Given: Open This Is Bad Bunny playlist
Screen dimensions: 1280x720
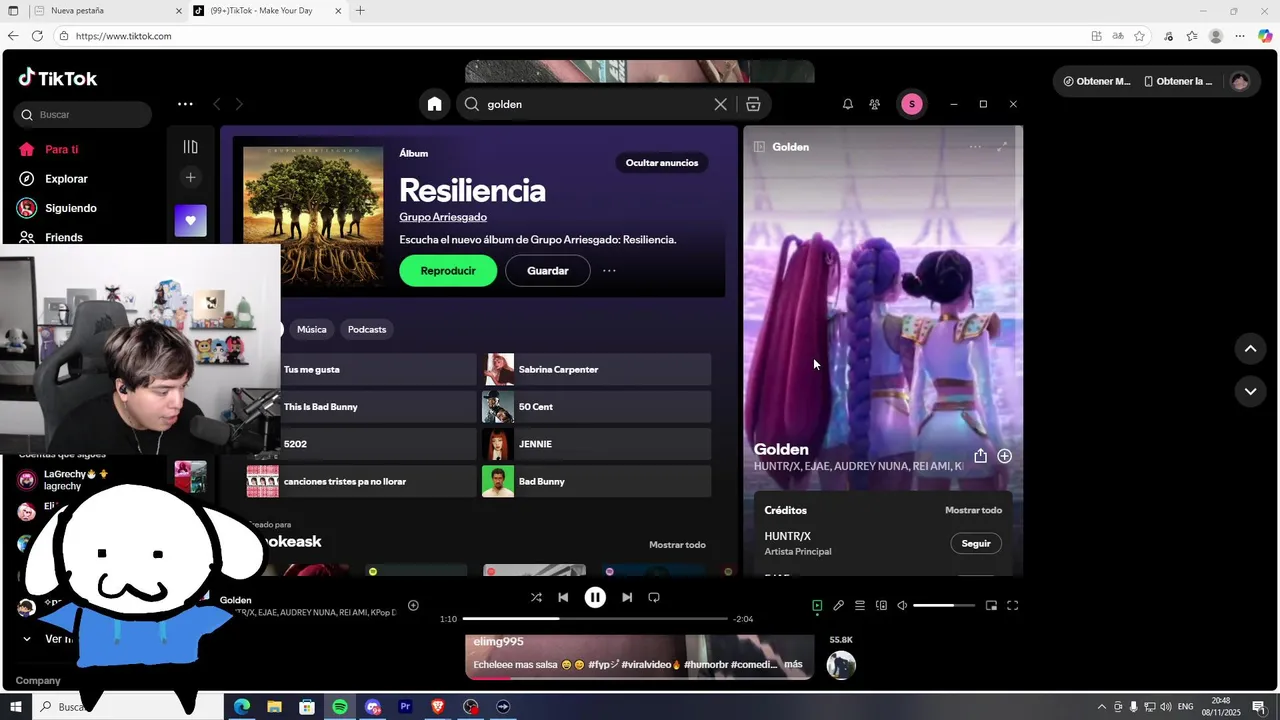Looking at the screenshot, I should coord(362,407).
